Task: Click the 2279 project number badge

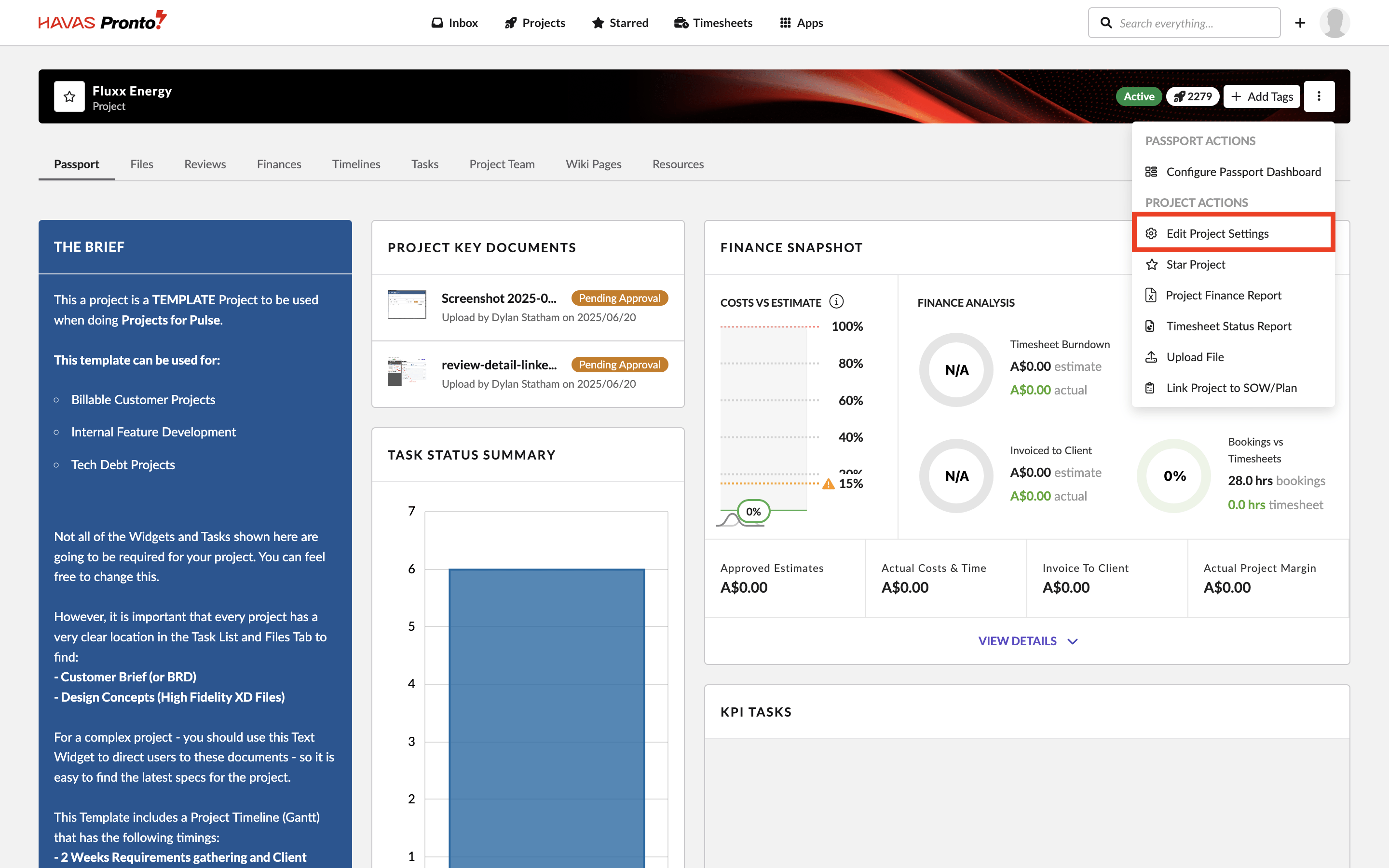Action: point(1193,96)
